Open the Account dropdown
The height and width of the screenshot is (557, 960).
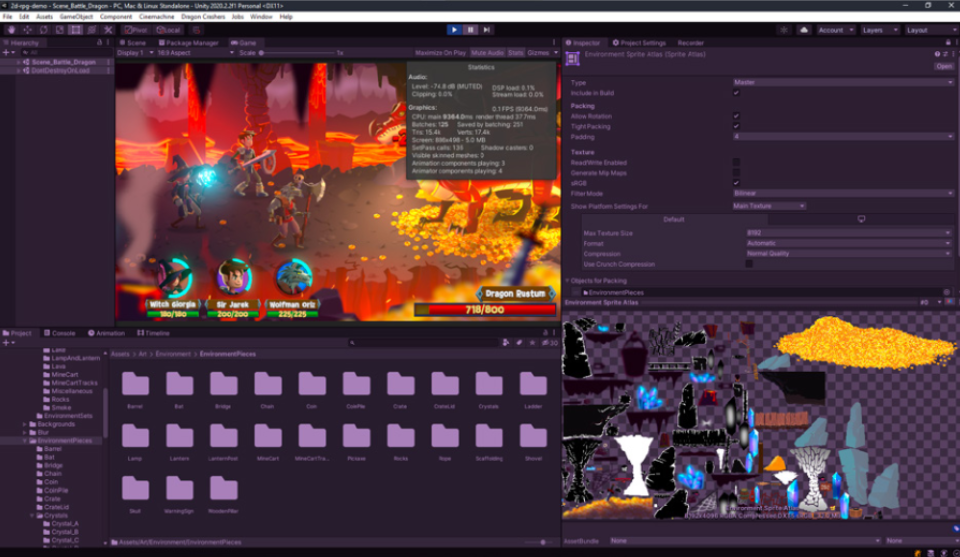click(836, 30)
